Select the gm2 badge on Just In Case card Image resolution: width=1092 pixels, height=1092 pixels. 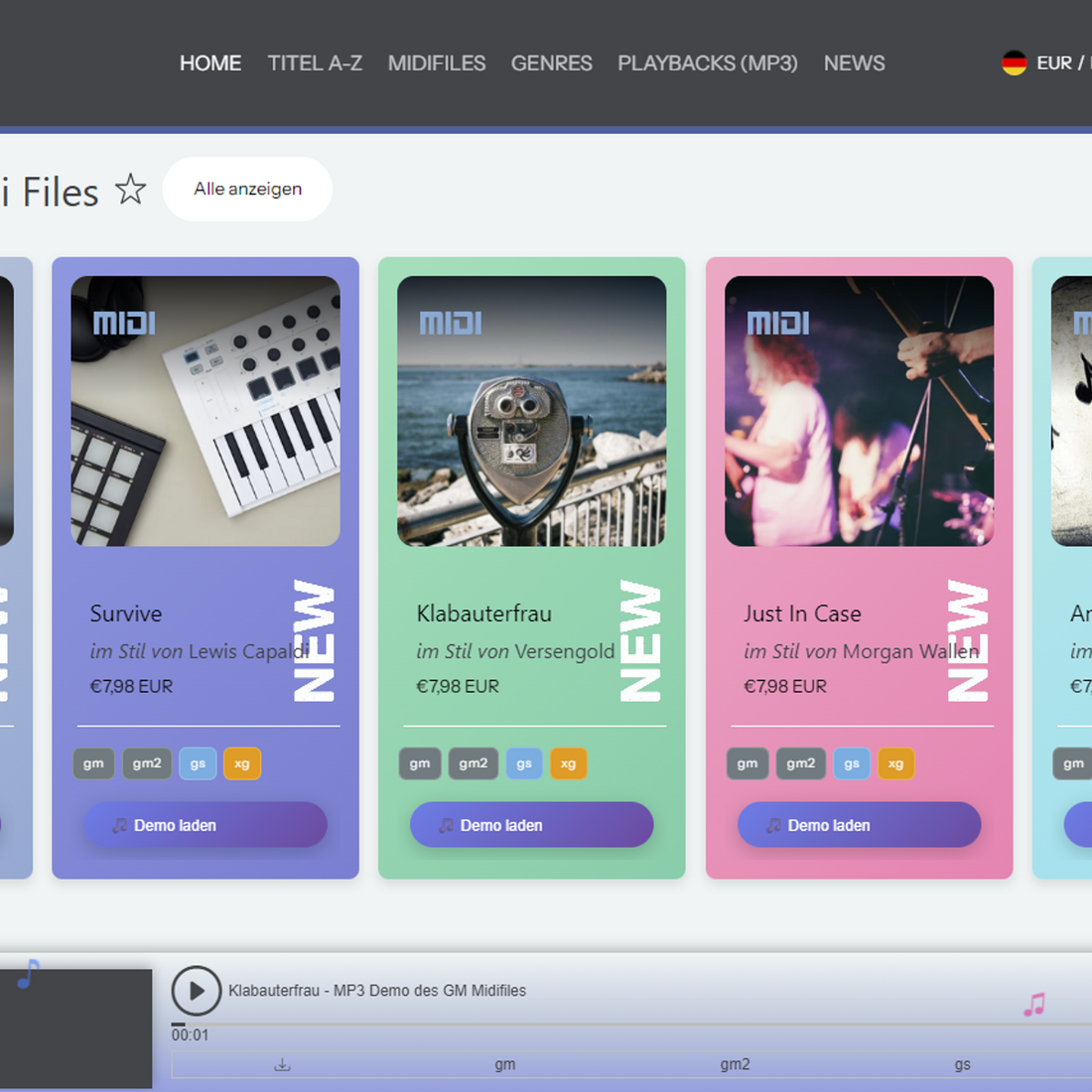[x=800, y=763]
